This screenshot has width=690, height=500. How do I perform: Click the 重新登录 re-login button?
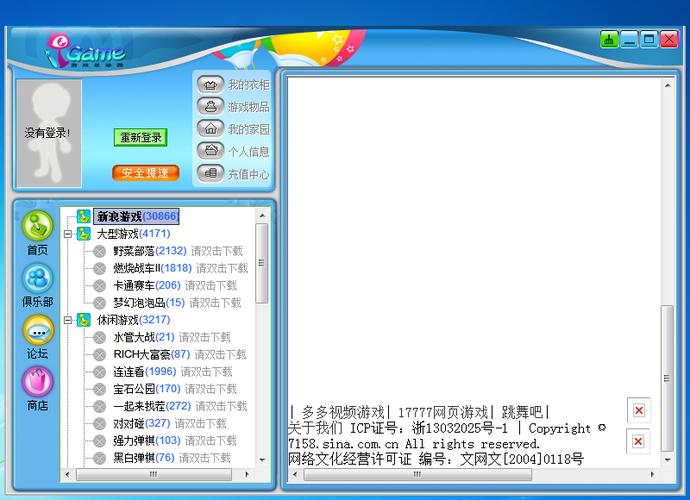pos(140,137)
